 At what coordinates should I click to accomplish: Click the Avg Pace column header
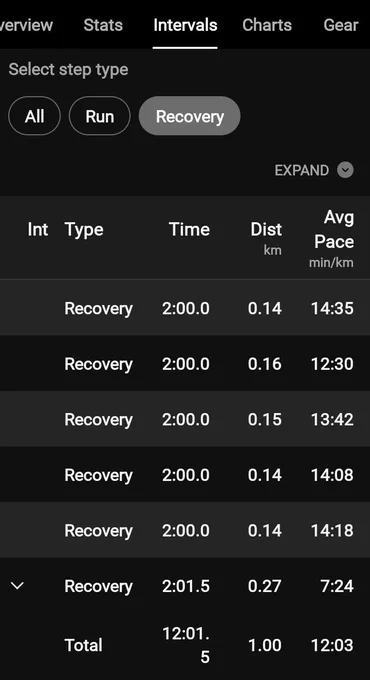333,239
